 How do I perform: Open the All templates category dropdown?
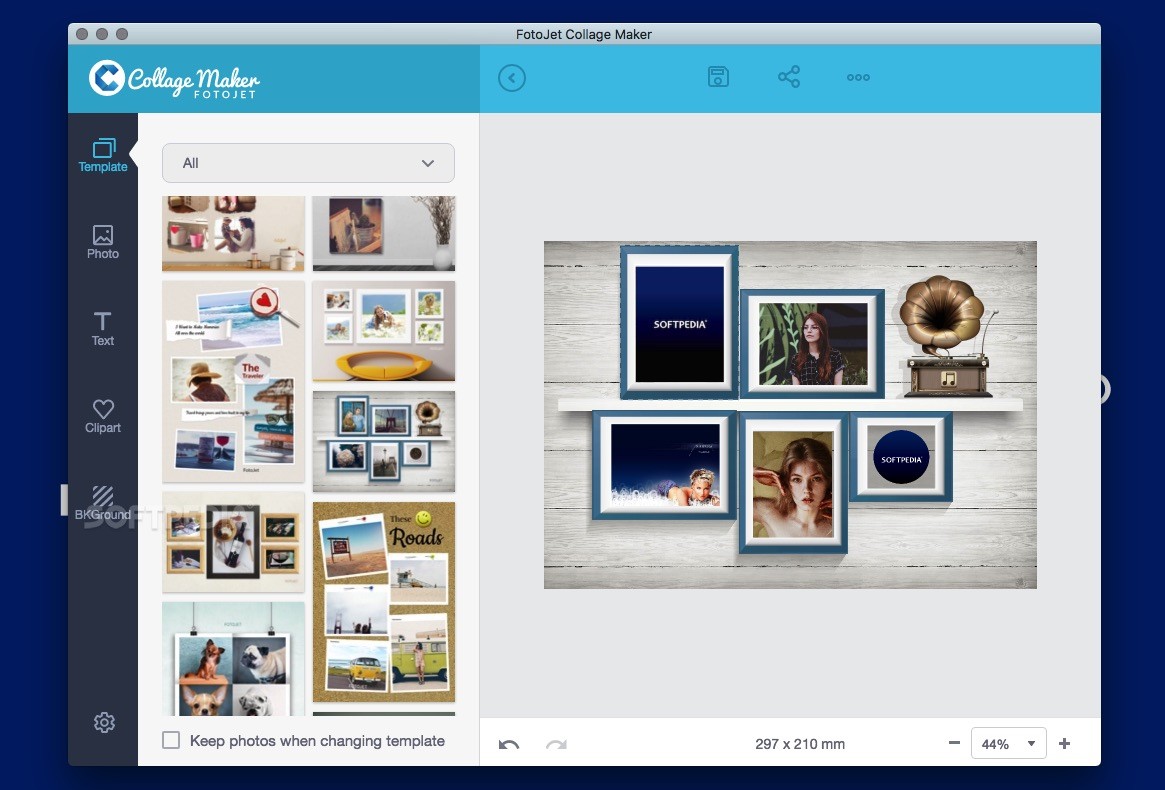[307, 163]
